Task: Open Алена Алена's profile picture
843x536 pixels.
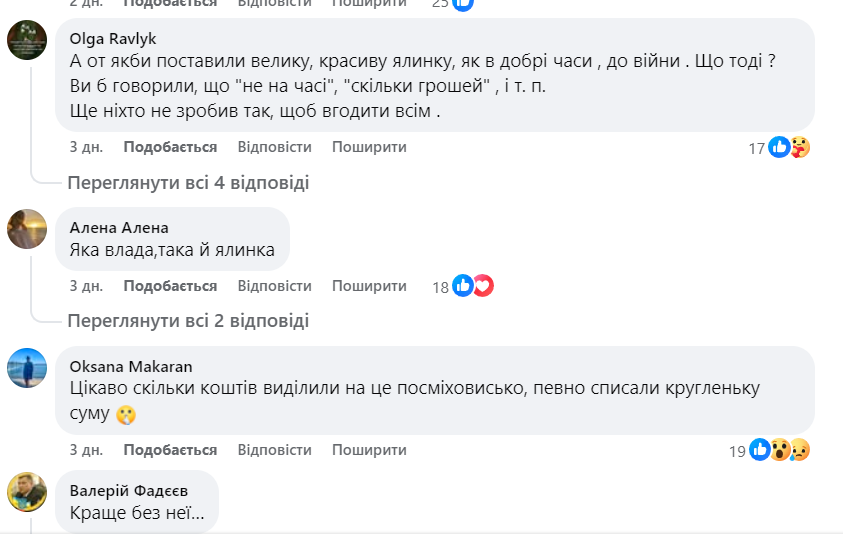Action: pyautogui.click(x=27, y=229)
